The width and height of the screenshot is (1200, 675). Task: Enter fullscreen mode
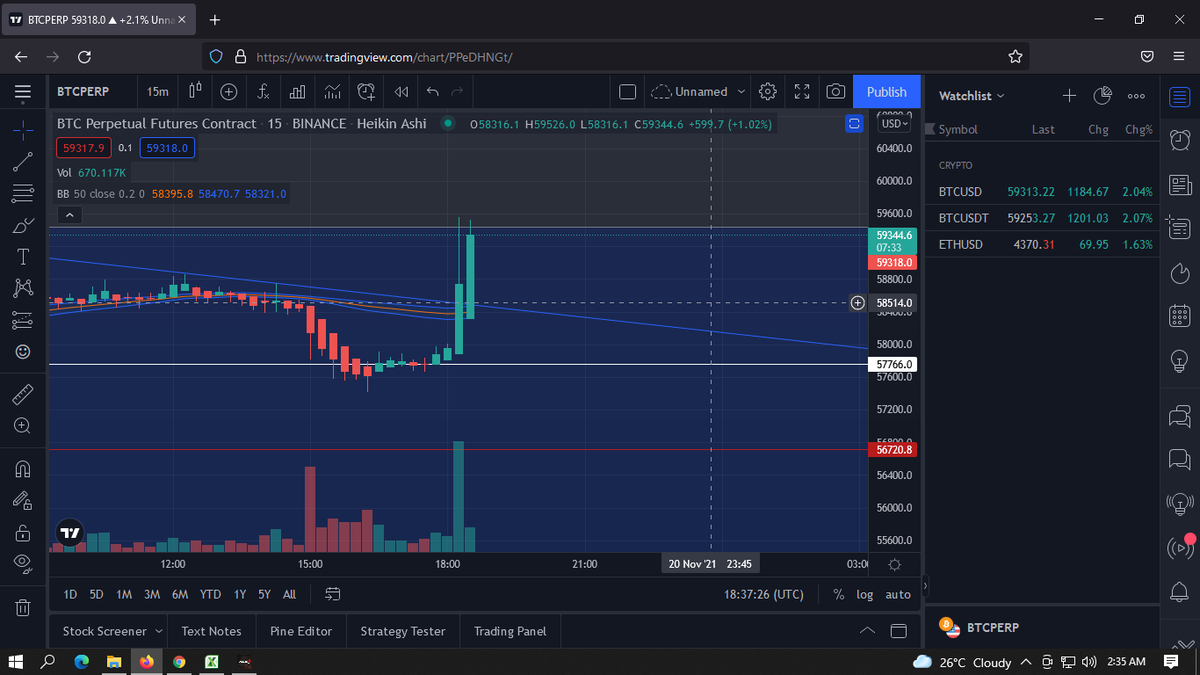point(802,91)
